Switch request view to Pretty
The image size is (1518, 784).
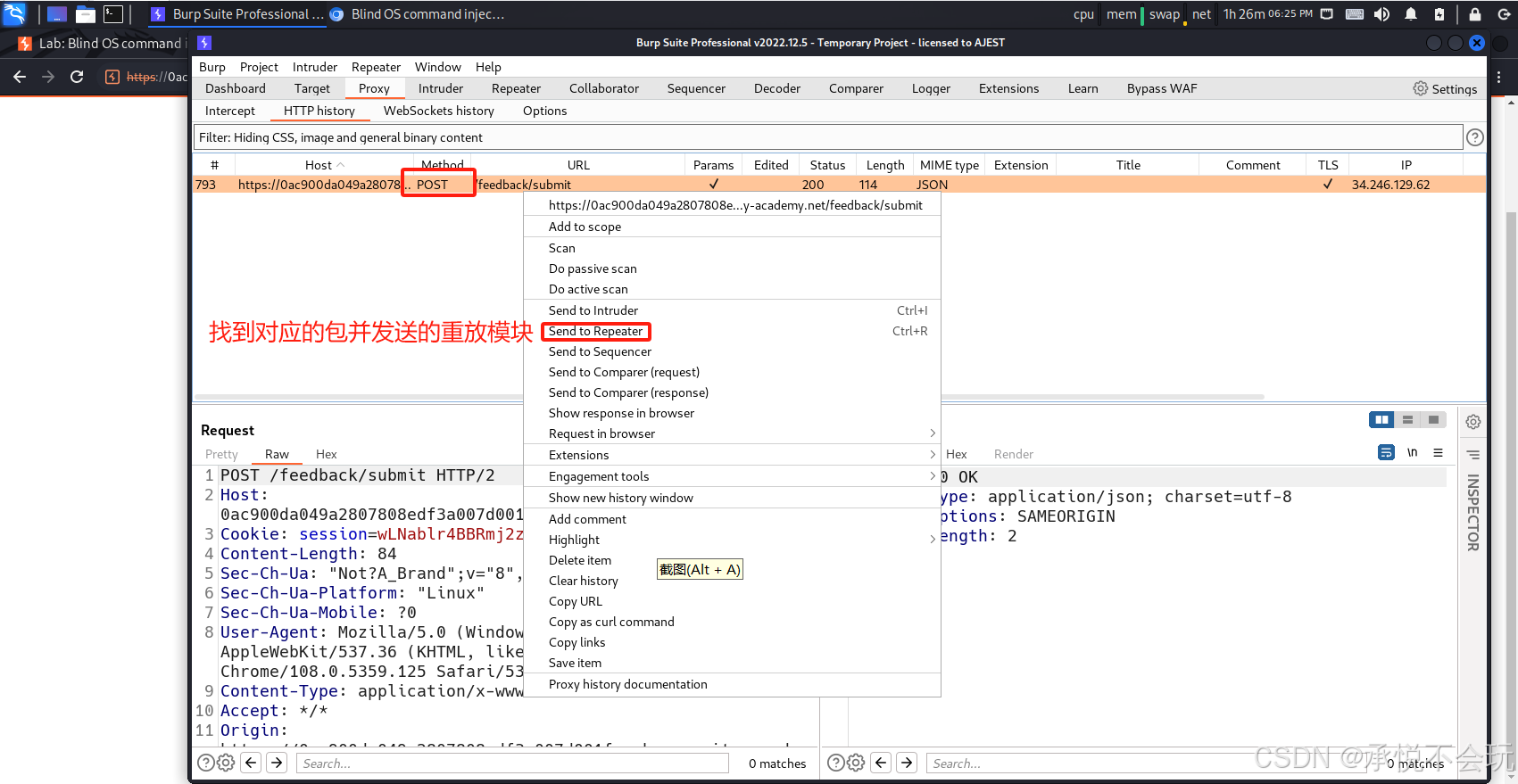[221, 454]
